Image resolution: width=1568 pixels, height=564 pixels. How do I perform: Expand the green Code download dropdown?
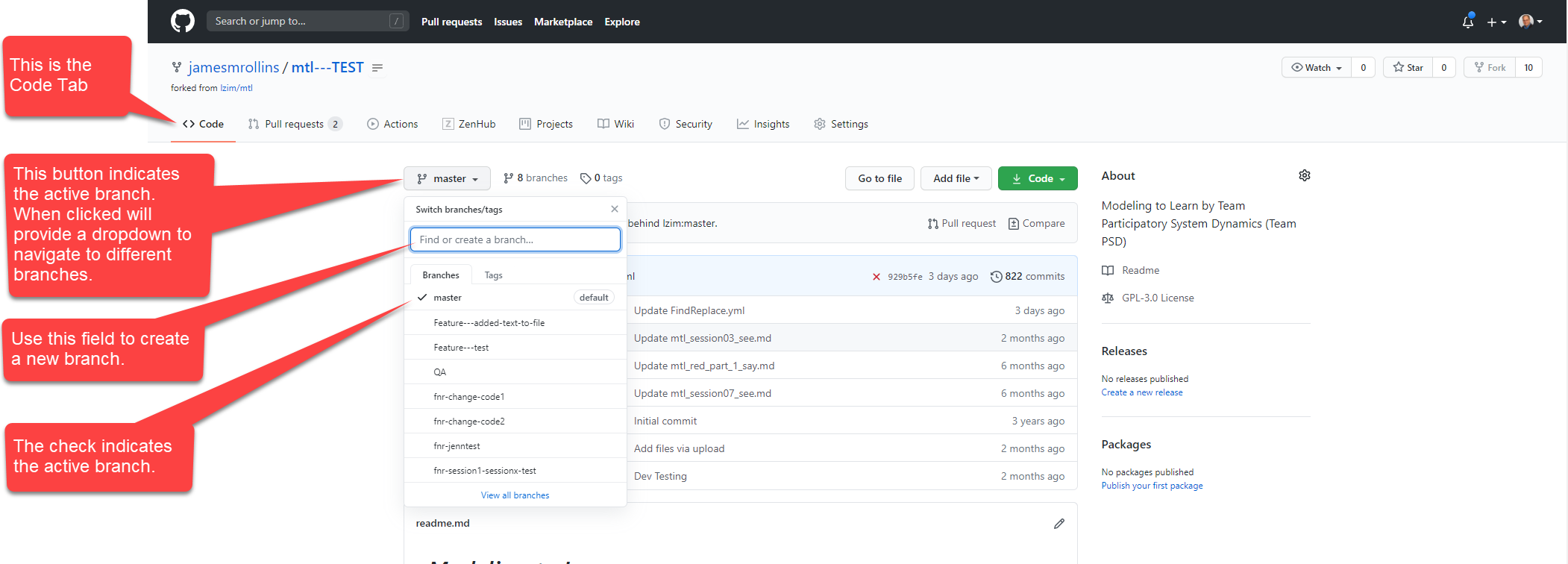(1038, 178)
